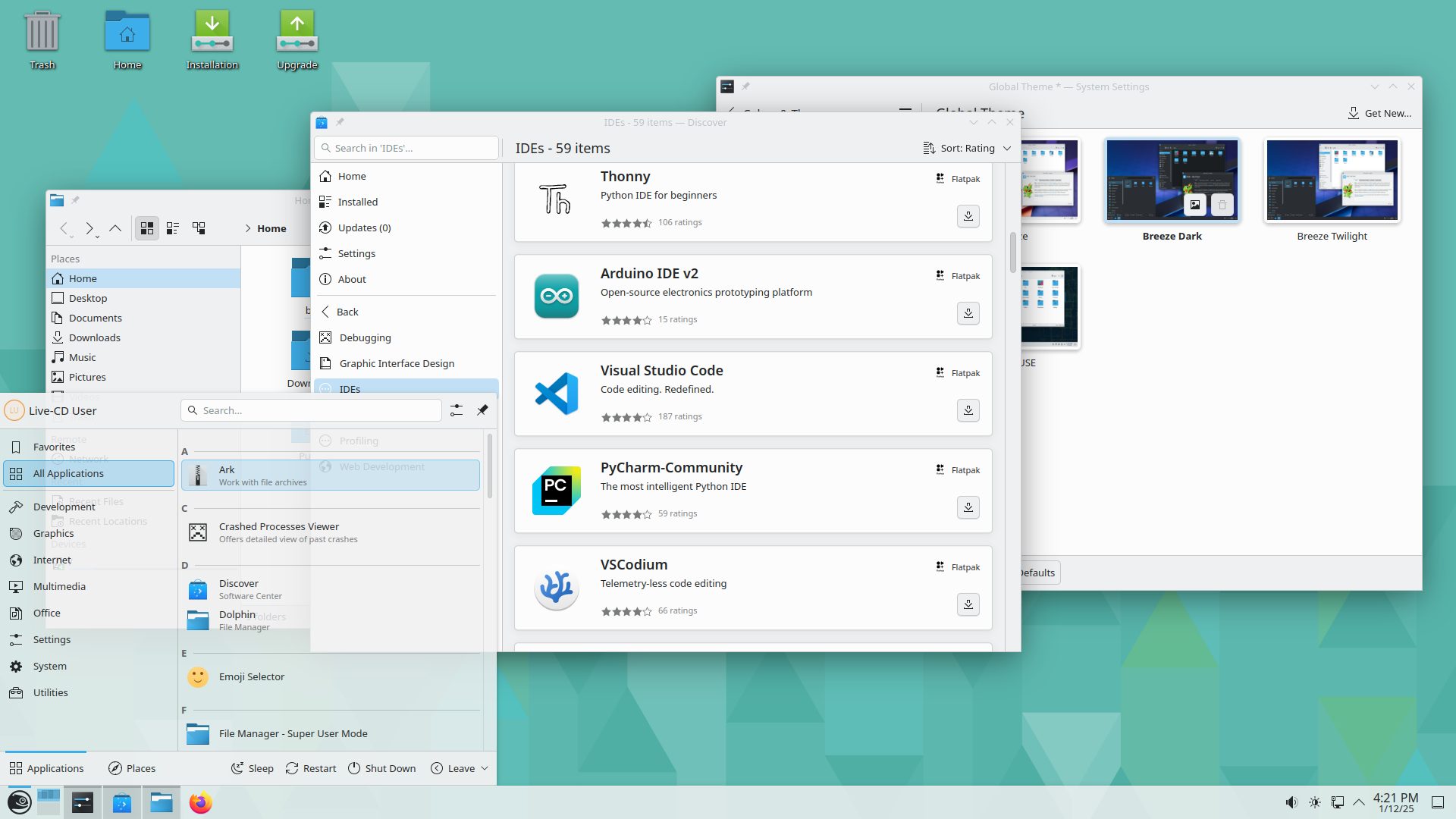This screenshot has height=819, width=1456.
Task: Switch to the Places tab in launcher
Action: pos(132,768)
